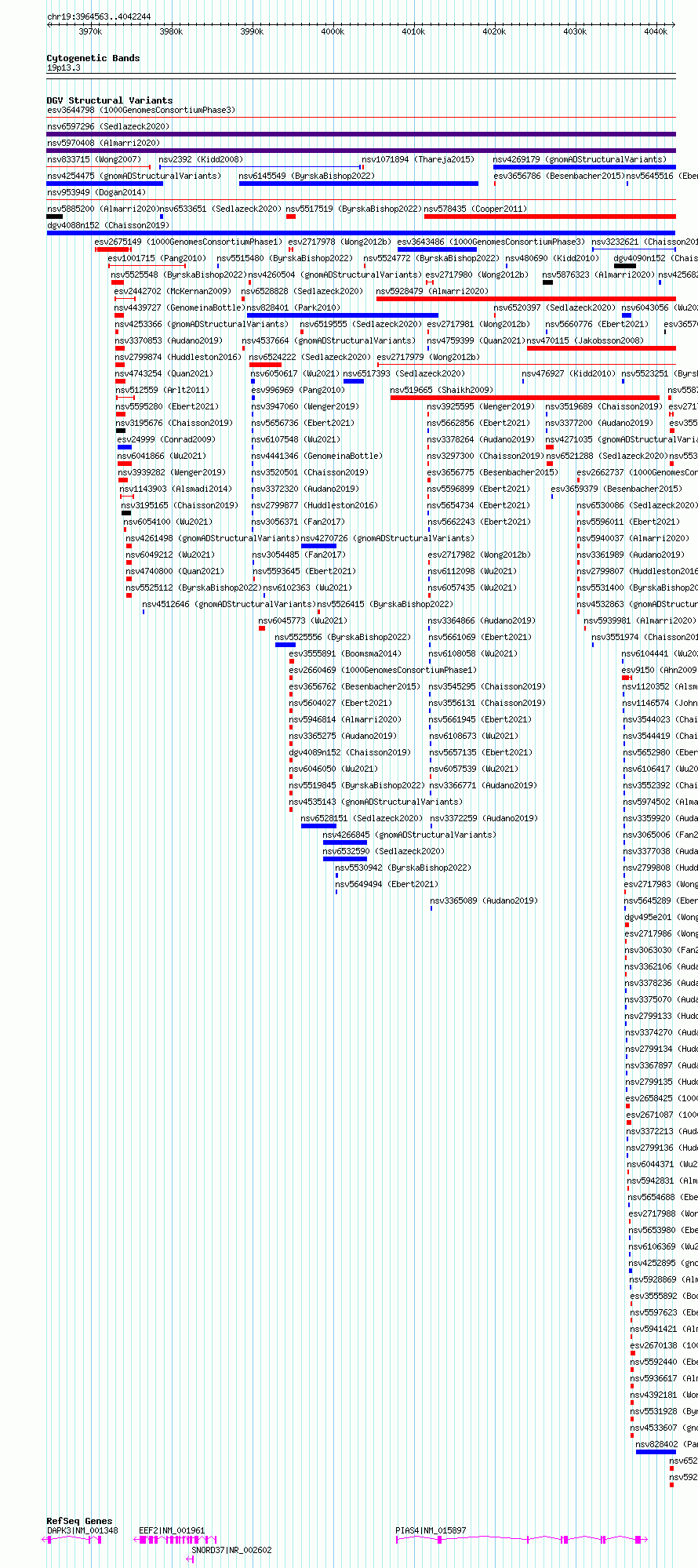Open variant esv2660469 (1000GenomesConsortiumPhase1)

(x=383, y=670)
